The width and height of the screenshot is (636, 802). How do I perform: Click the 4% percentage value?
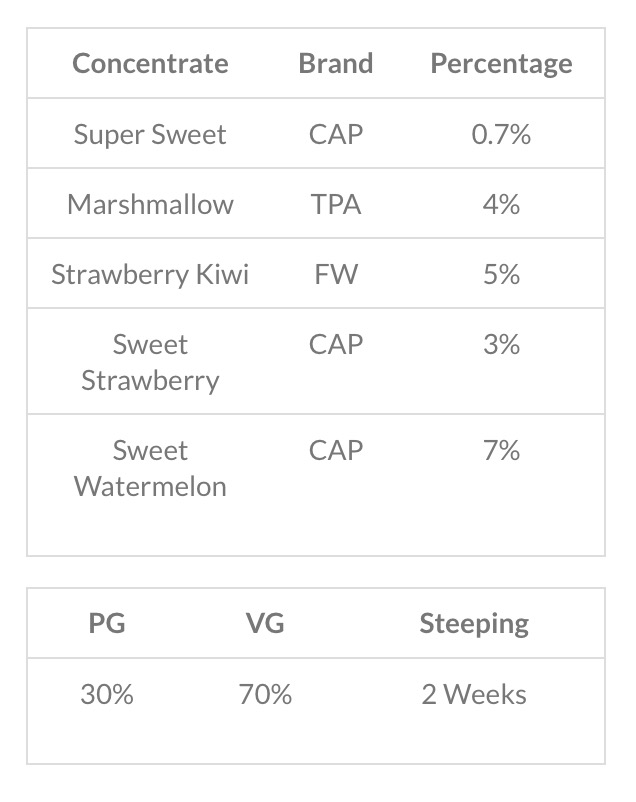501,204
